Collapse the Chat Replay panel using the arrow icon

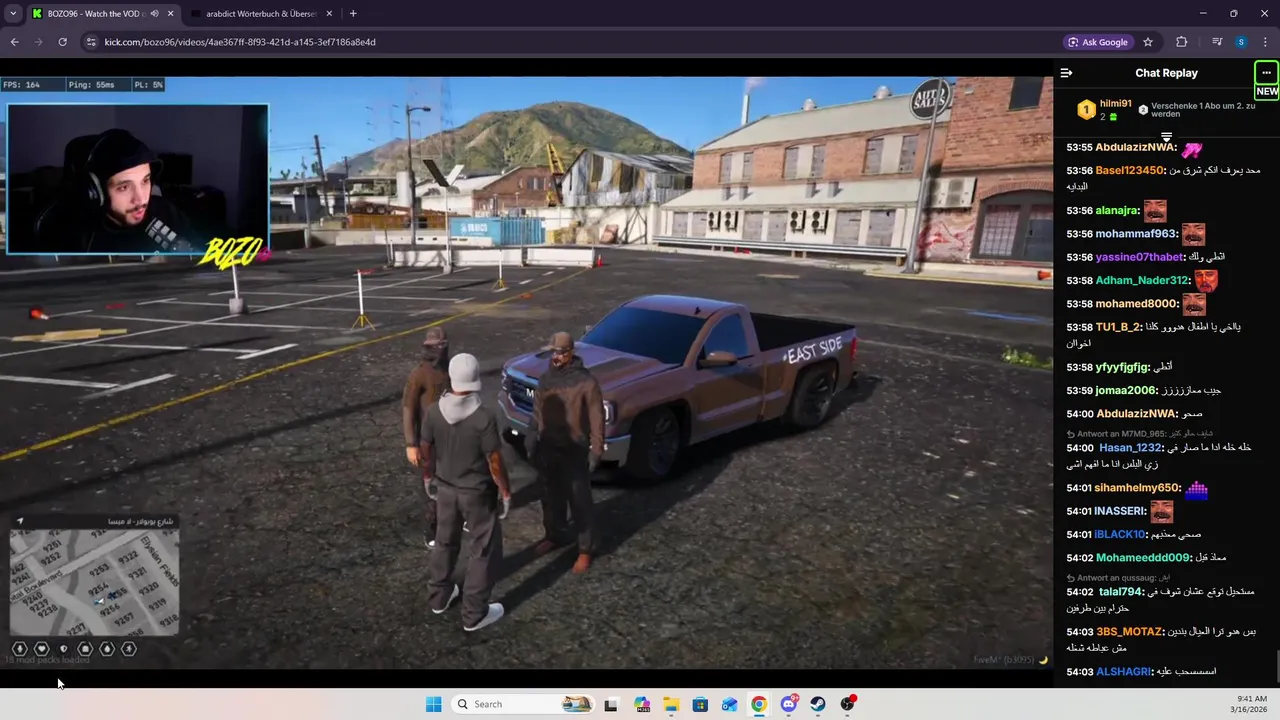click(1066, 73)
